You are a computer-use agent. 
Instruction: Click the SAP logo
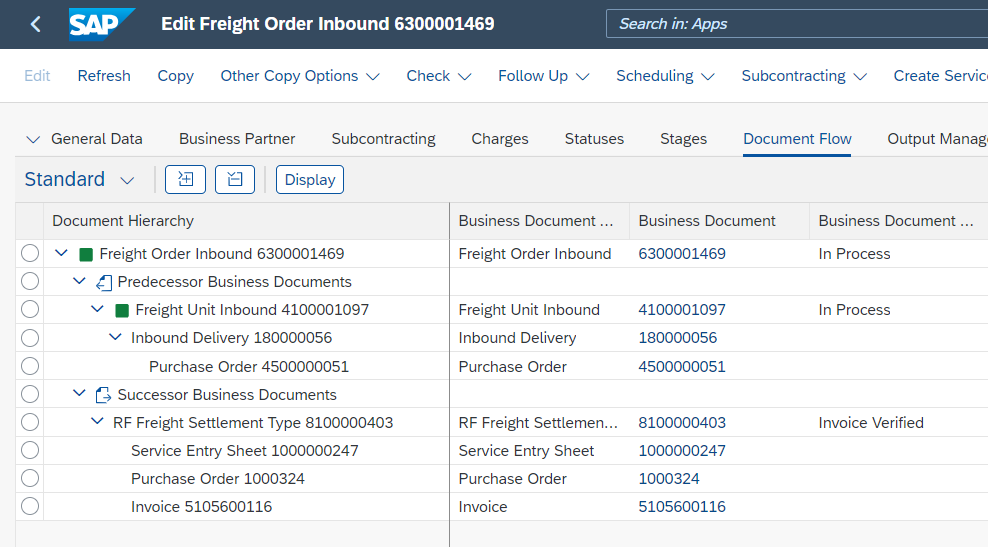pos(98,24)
